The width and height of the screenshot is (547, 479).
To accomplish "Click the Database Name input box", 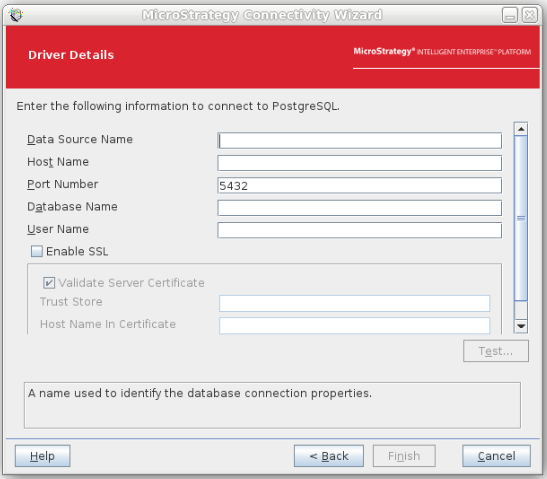I will tap(360, 208).
